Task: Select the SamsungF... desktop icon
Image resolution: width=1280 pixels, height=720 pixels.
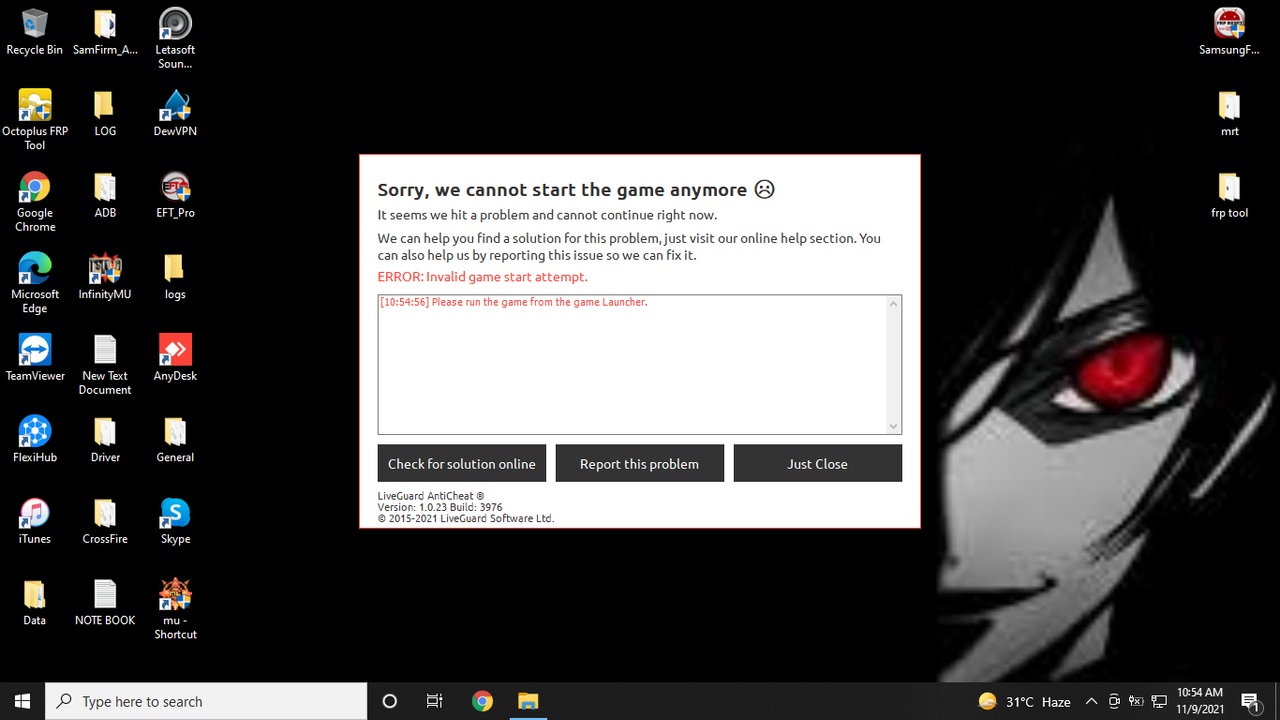Action: coord(1229,31)
